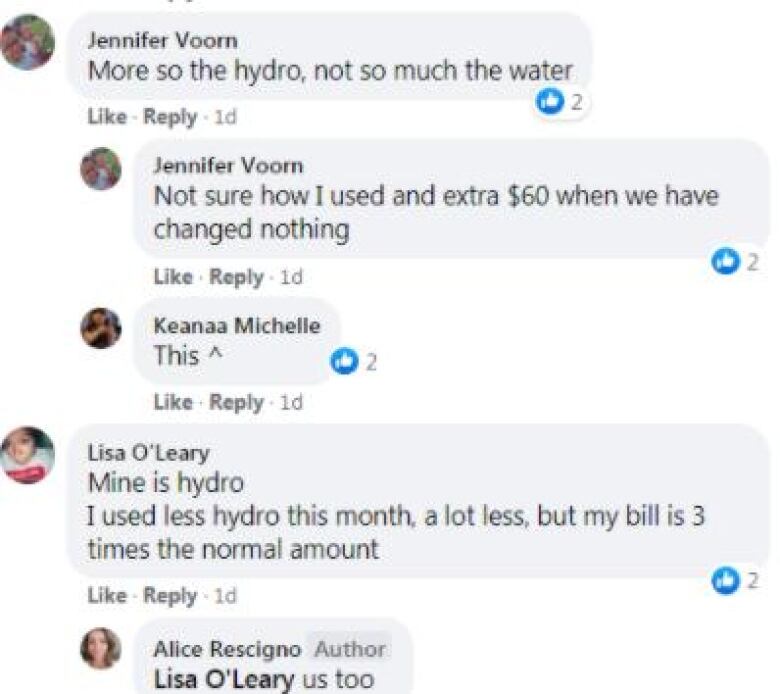Open Keanaa Michelle's profile name link
780x694 pixels.
(x=236, y=326)
